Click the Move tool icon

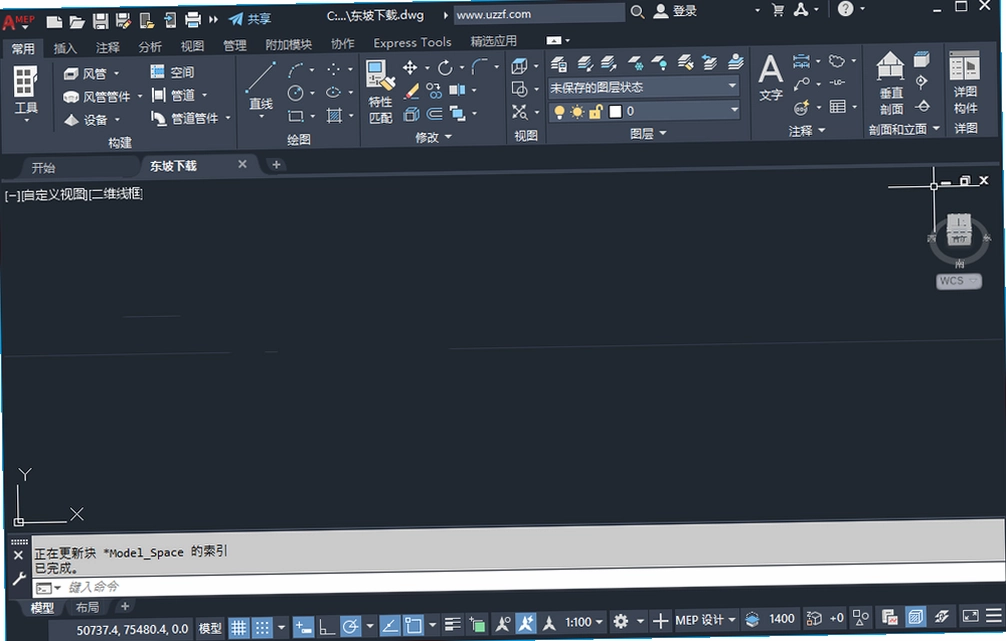(x=410, y=67)
